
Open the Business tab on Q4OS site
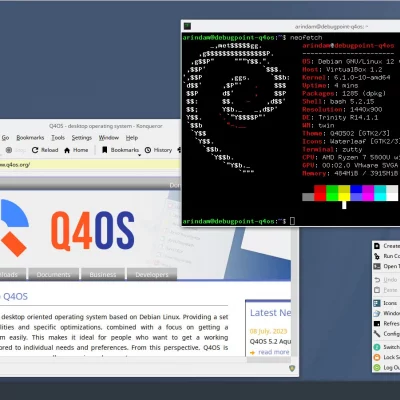tap(103, 275)
